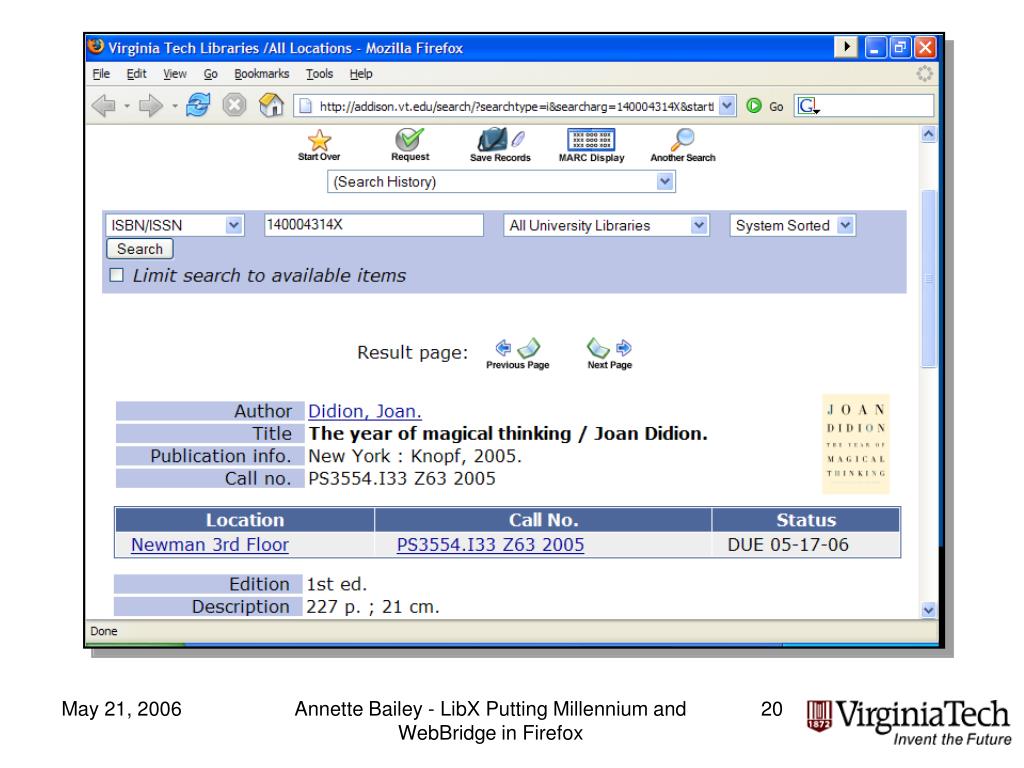Click the Location column header
The width and height of the screenshot is (1024, 768).
[245, 520]
